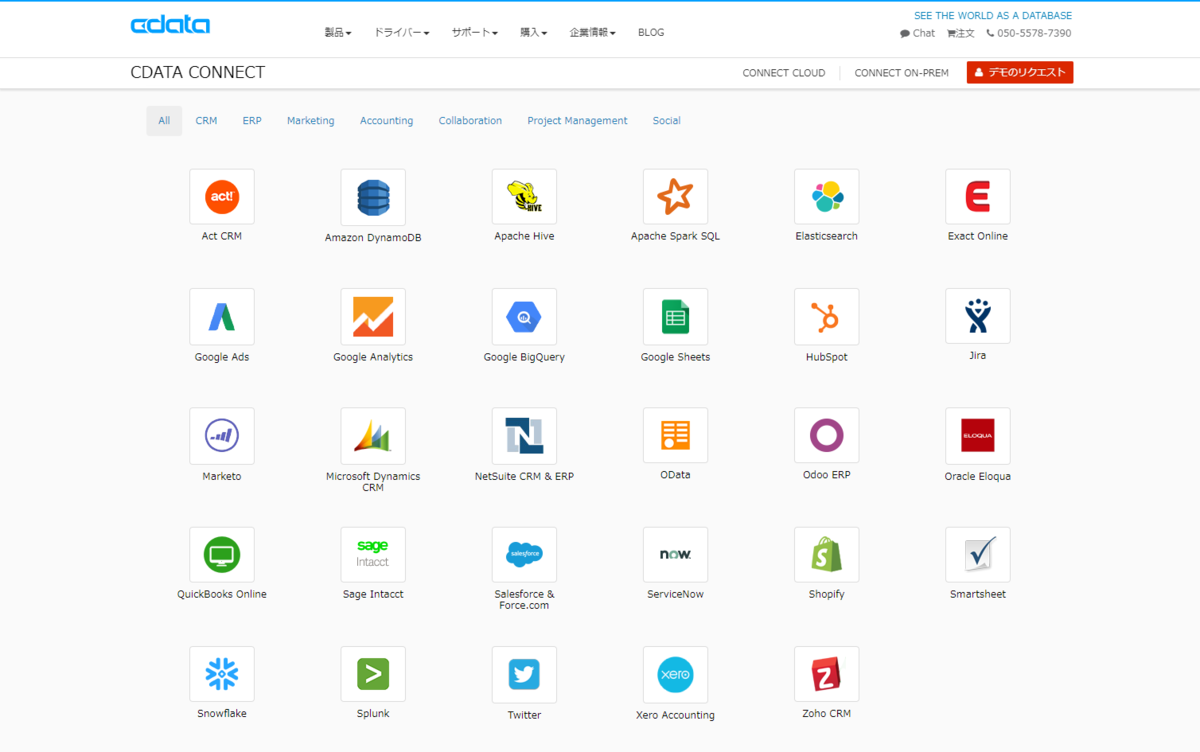Open the HubSpot connector icon

click(826, 317)
